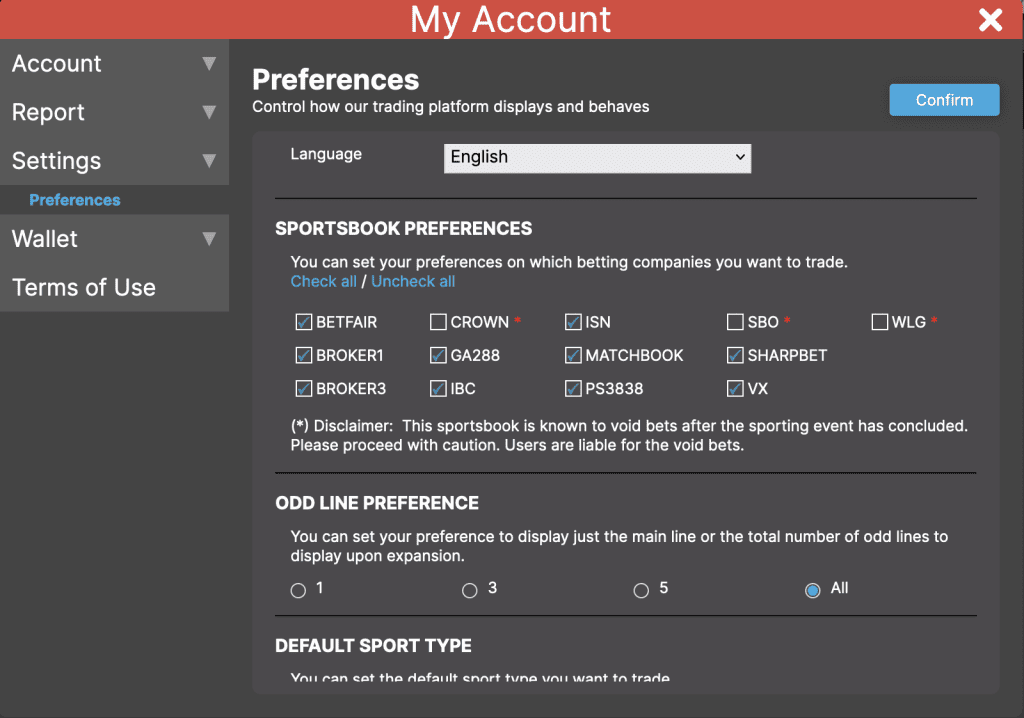
Task: Collapse the Settings sidebar section
Action: click(113, 160)
